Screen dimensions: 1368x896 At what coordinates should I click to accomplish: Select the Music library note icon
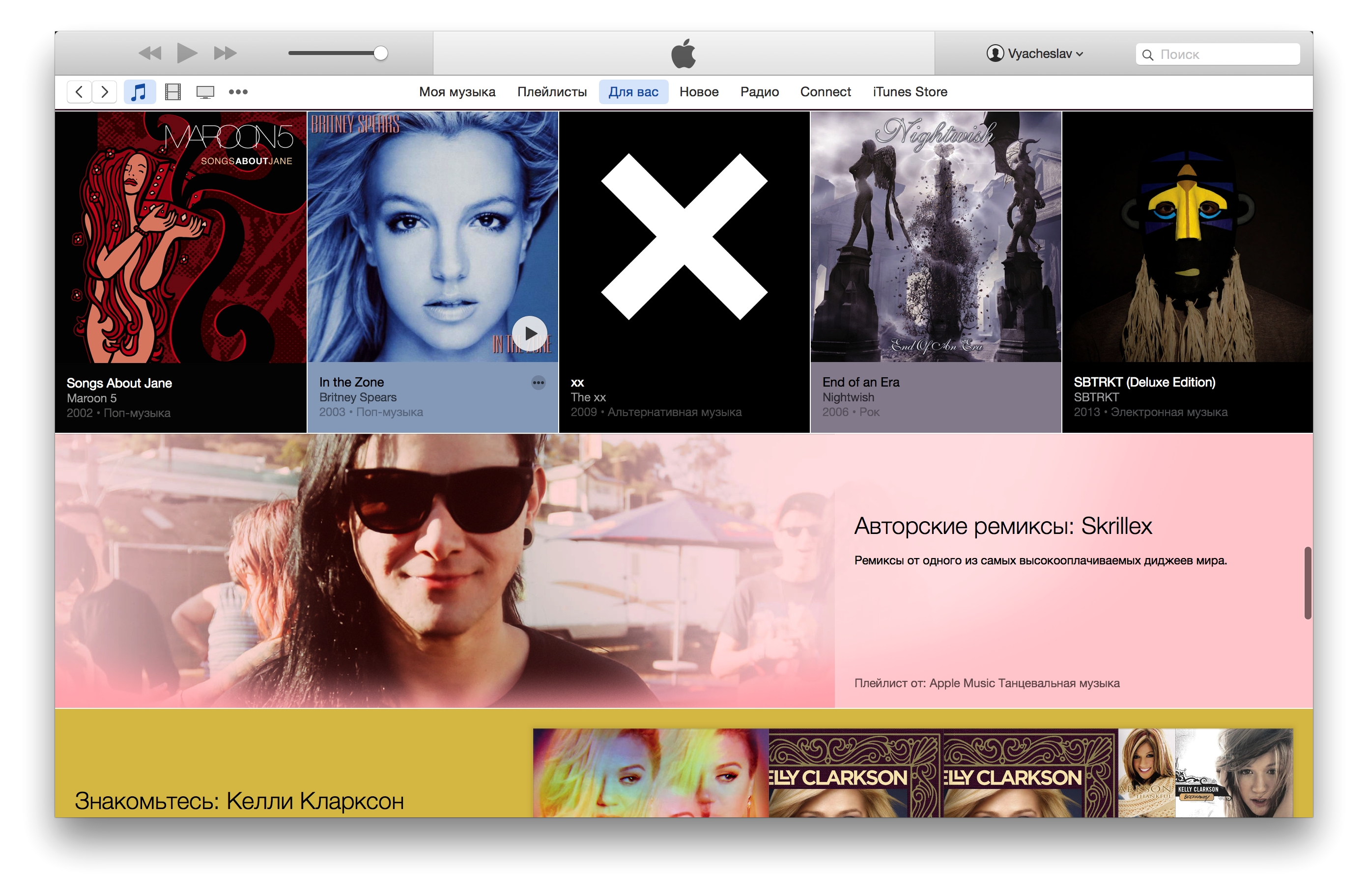coord(139,92)
